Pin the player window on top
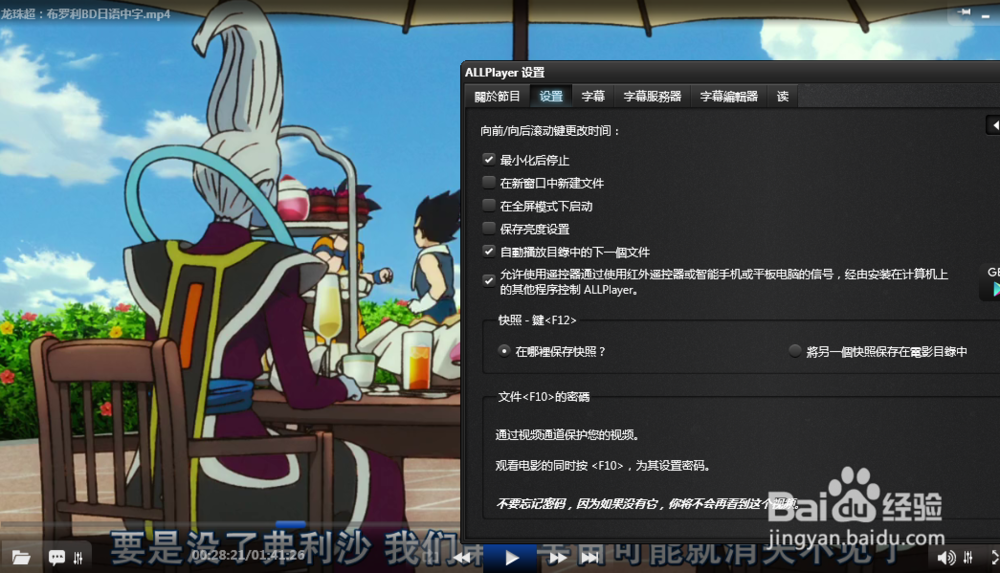The height and width of the screenshot is (573, 1000). [964, 12]
